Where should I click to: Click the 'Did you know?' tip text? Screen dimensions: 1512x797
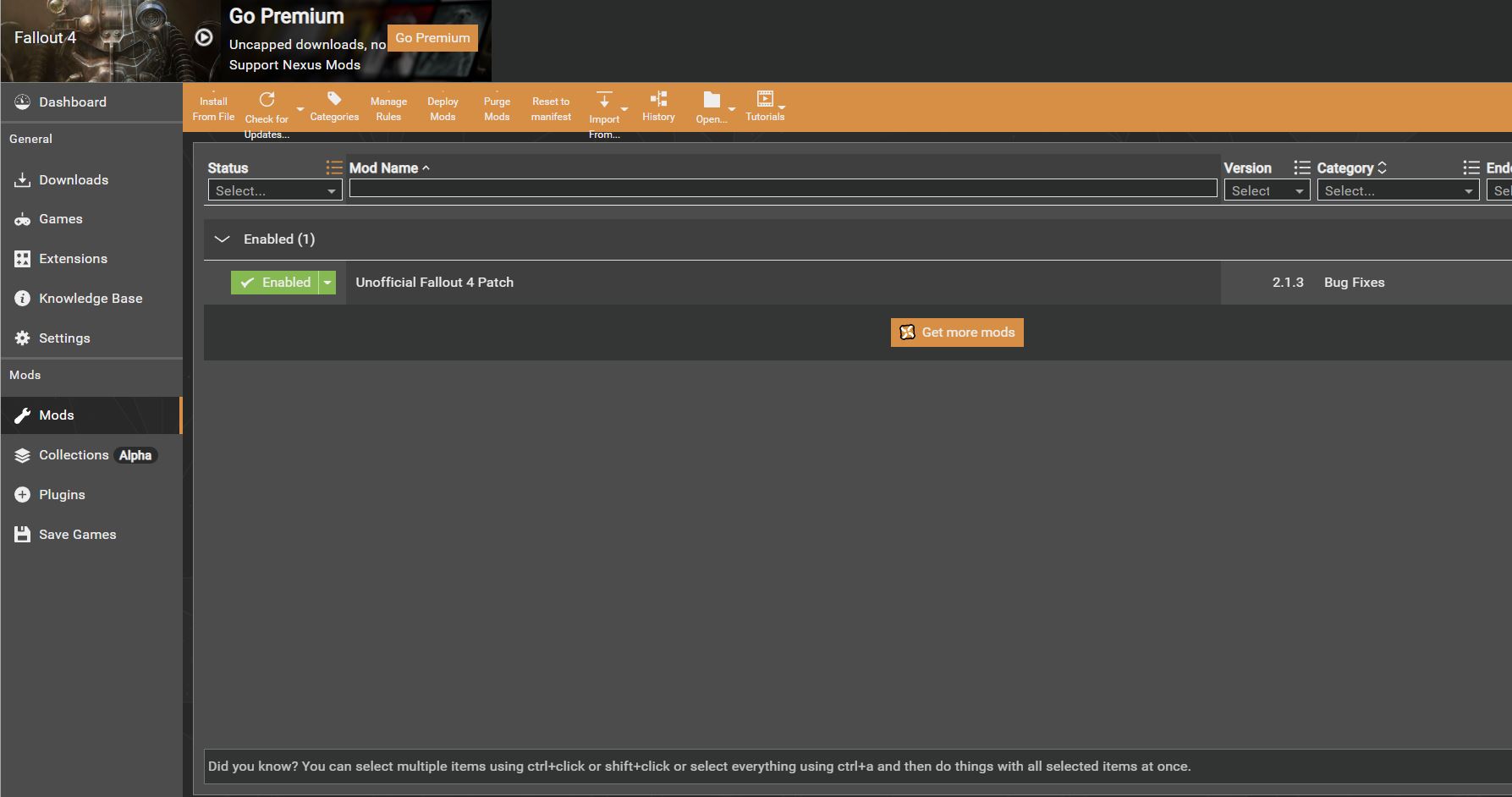tap(699, 767)
